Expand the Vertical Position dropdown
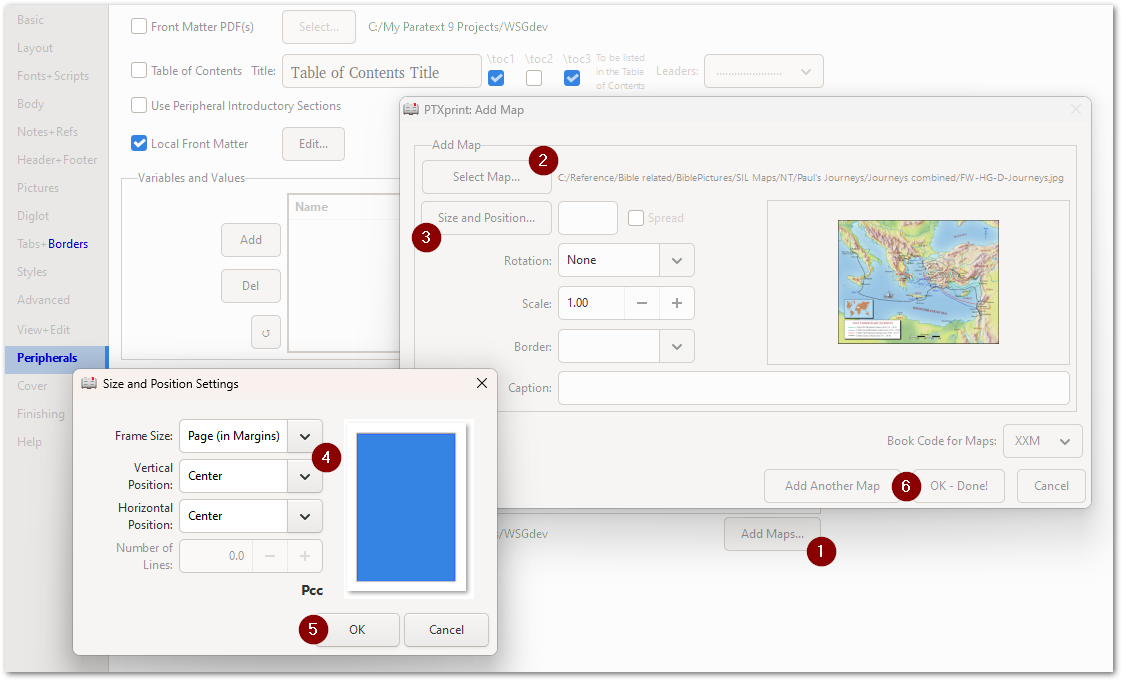The image size is (1122, 681). [x=305, y=476]
